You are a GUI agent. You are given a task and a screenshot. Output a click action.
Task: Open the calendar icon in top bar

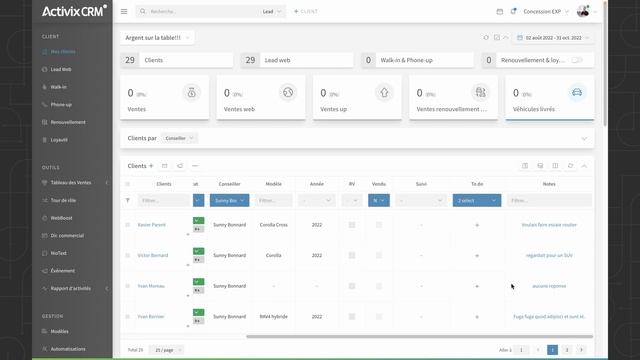click(500, 11)
